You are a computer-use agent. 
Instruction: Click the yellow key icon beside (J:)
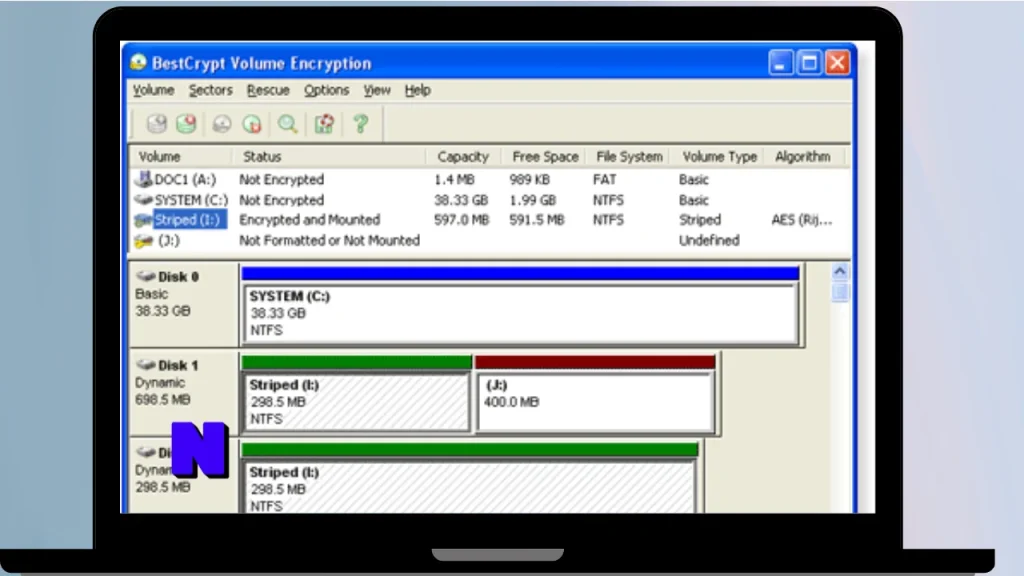click(x=143, y=241)
